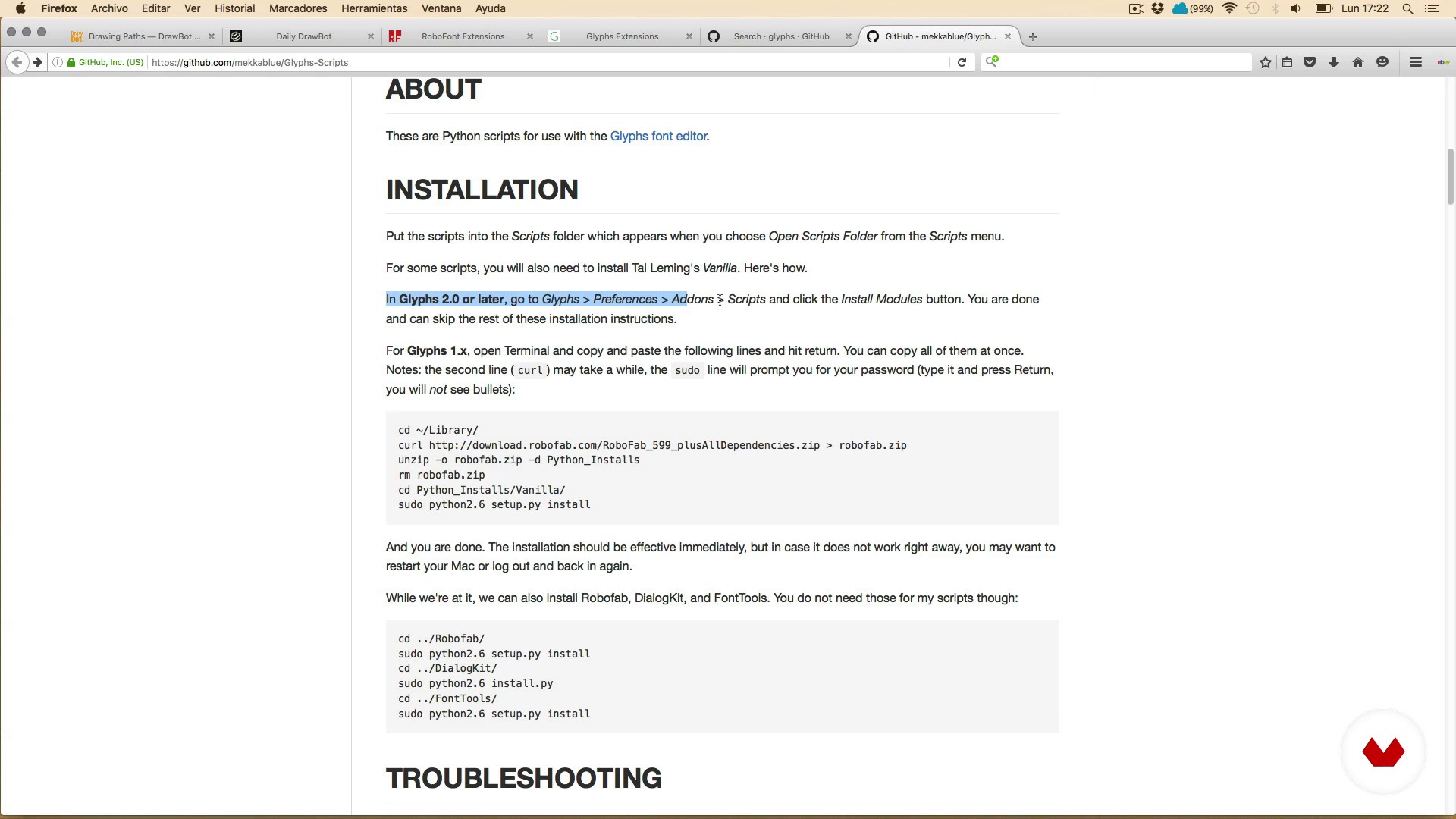The width and height of the screenshot is (1456, 819).
Task: Click 'cd Python_Installs/Vanilla/' code line
Action: click(482, 490)
